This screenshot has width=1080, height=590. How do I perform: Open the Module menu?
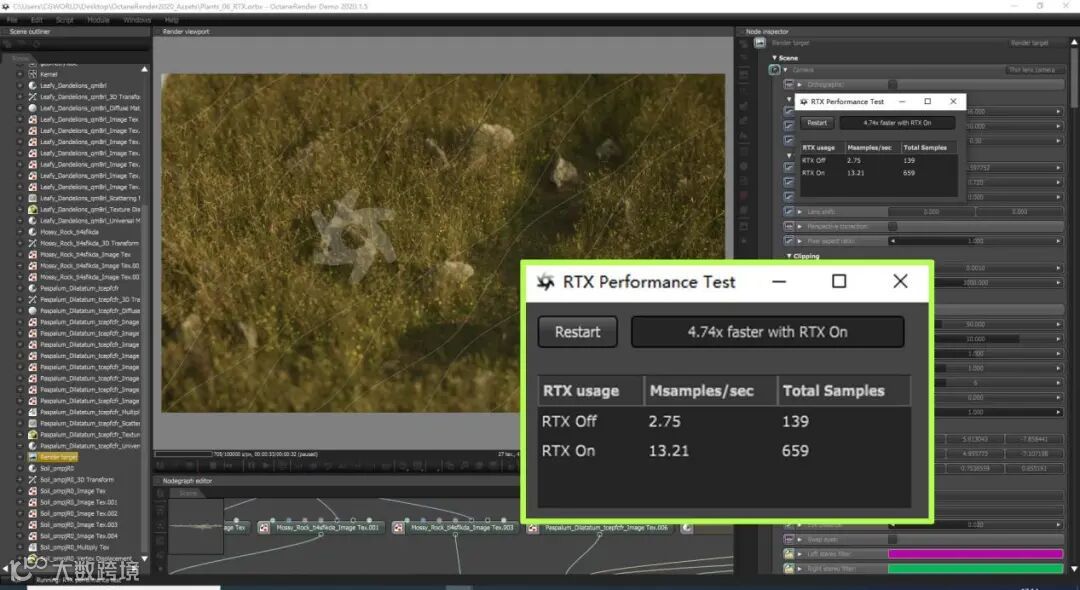coord(98,20)
